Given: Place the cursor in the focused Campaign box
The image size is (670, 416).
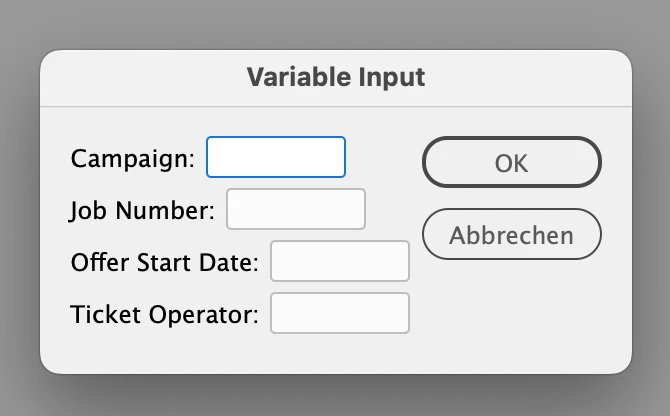Looking at the screenshot, I should click(x=276, y=157).
